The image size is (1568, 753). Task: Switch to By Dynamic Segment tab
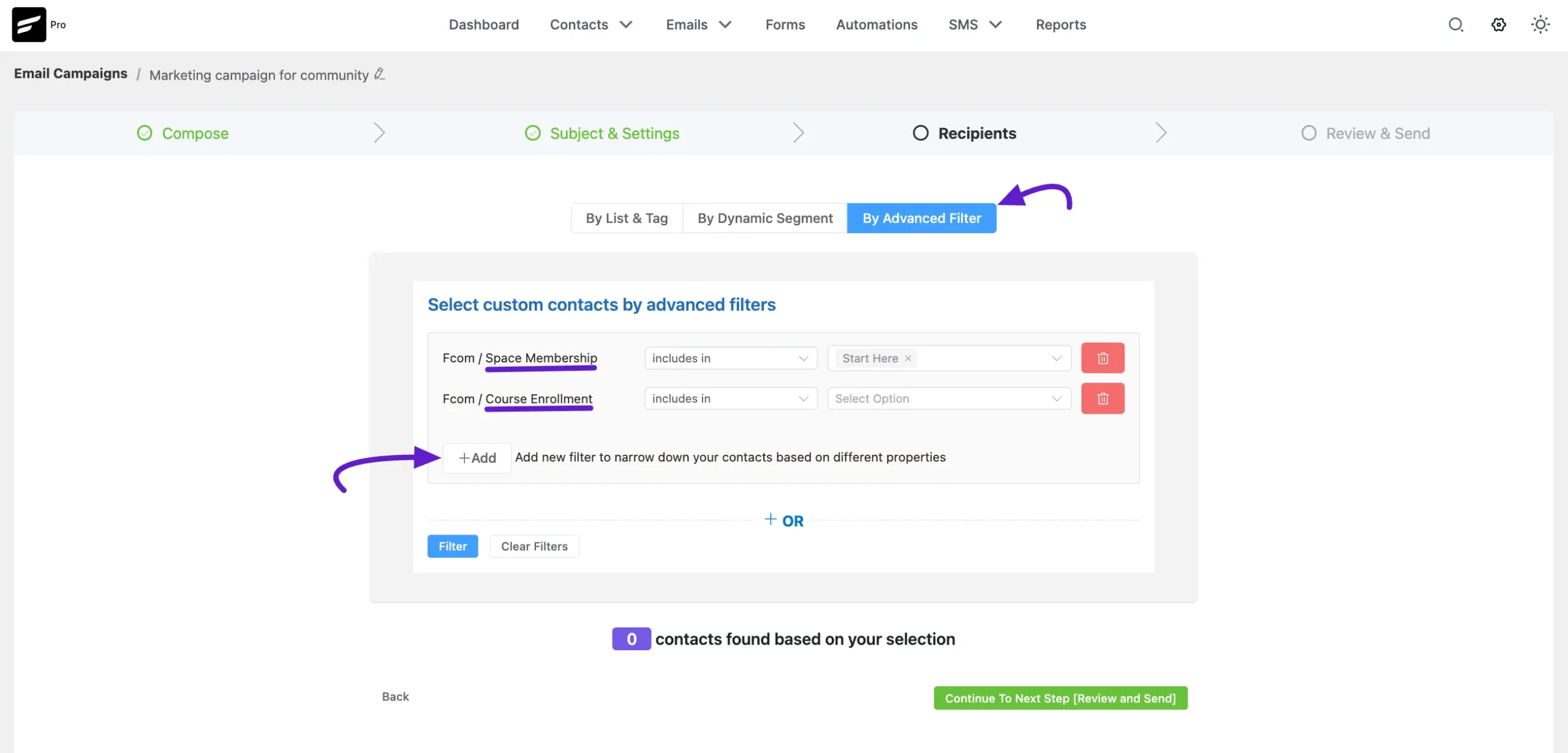tap(764, 219)
